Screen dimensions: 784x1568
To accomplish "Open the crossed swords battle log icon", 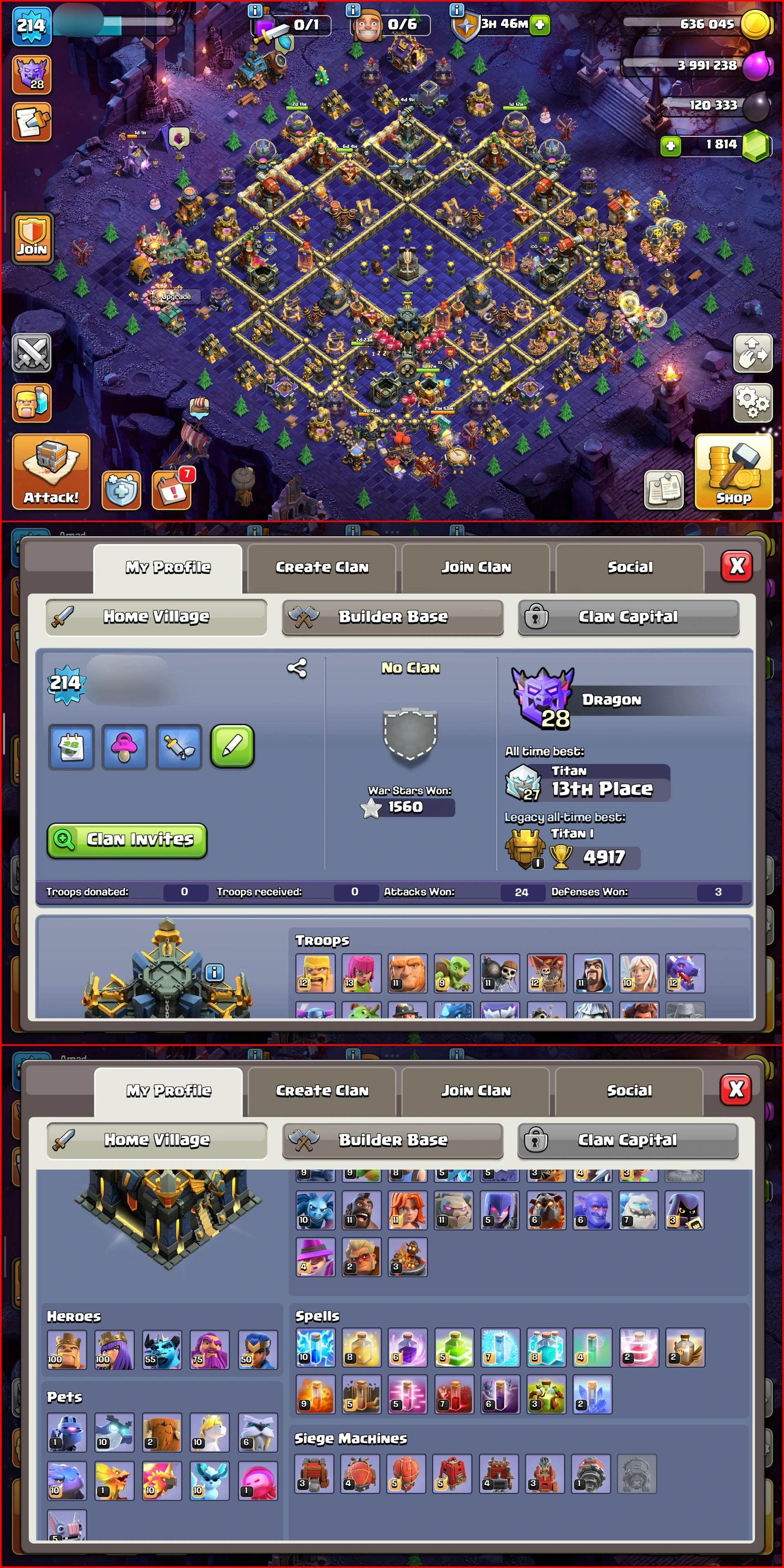I will tap(32, 352).
